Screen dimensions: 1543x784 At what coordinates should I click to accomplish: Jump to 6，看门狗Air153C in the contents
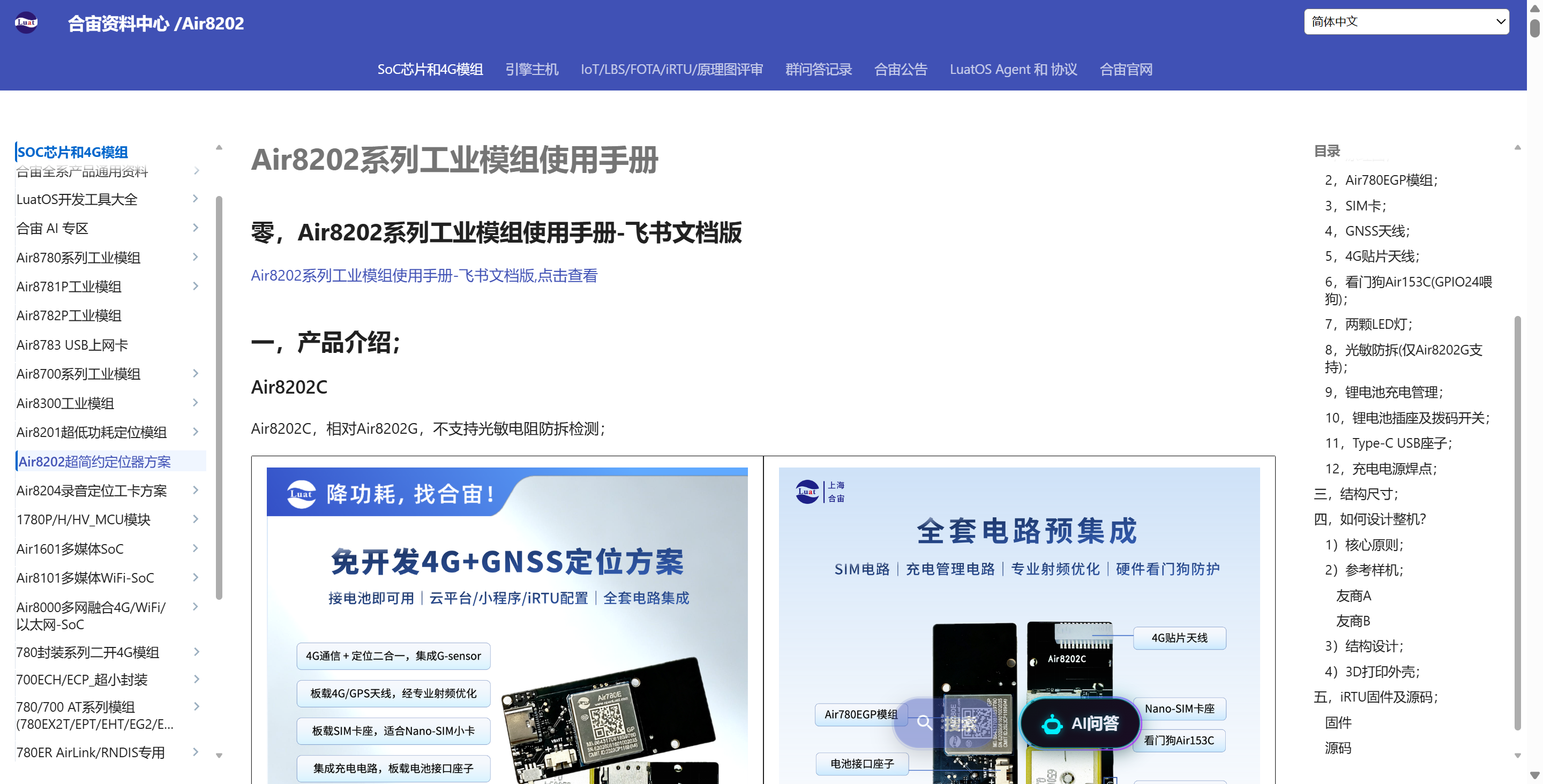[x=1408, y=290]
